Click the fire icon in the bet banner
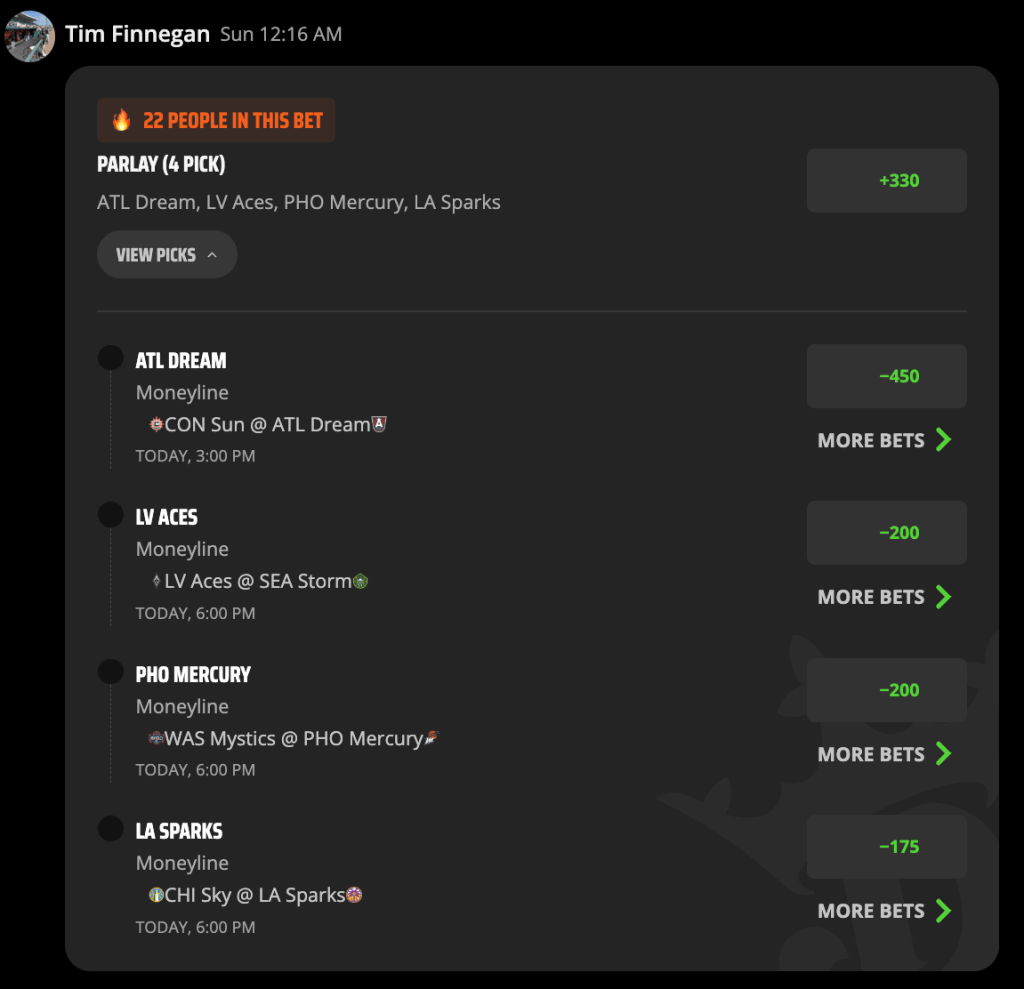 tap(122, 120)
